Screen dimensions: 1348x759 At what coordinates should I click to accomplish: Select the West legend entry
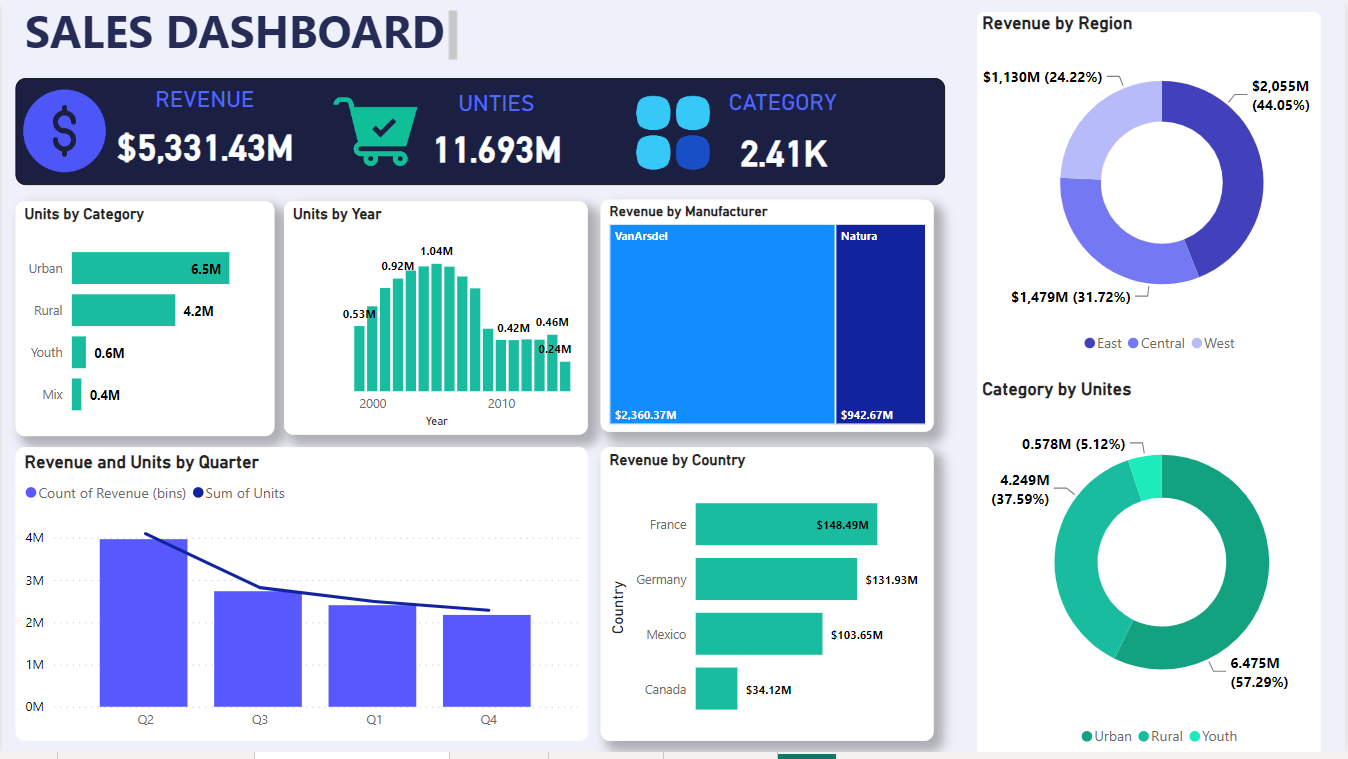1212,343
